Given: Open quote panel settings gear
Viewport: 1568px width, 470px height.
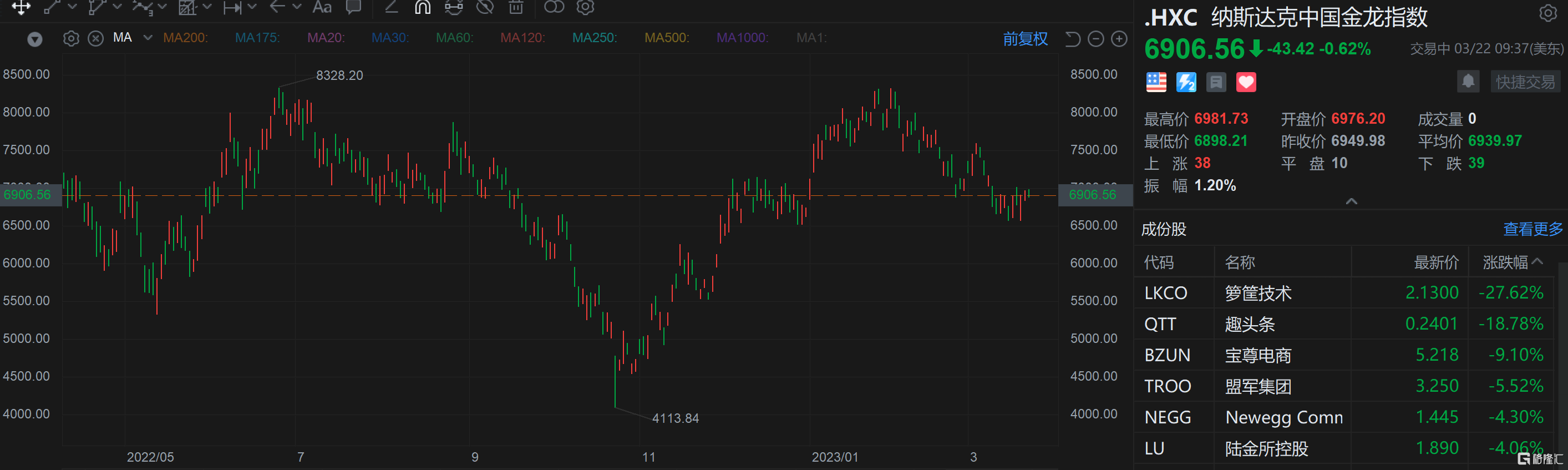Looking at the screenshot, I should click(x=1548, y=13).
